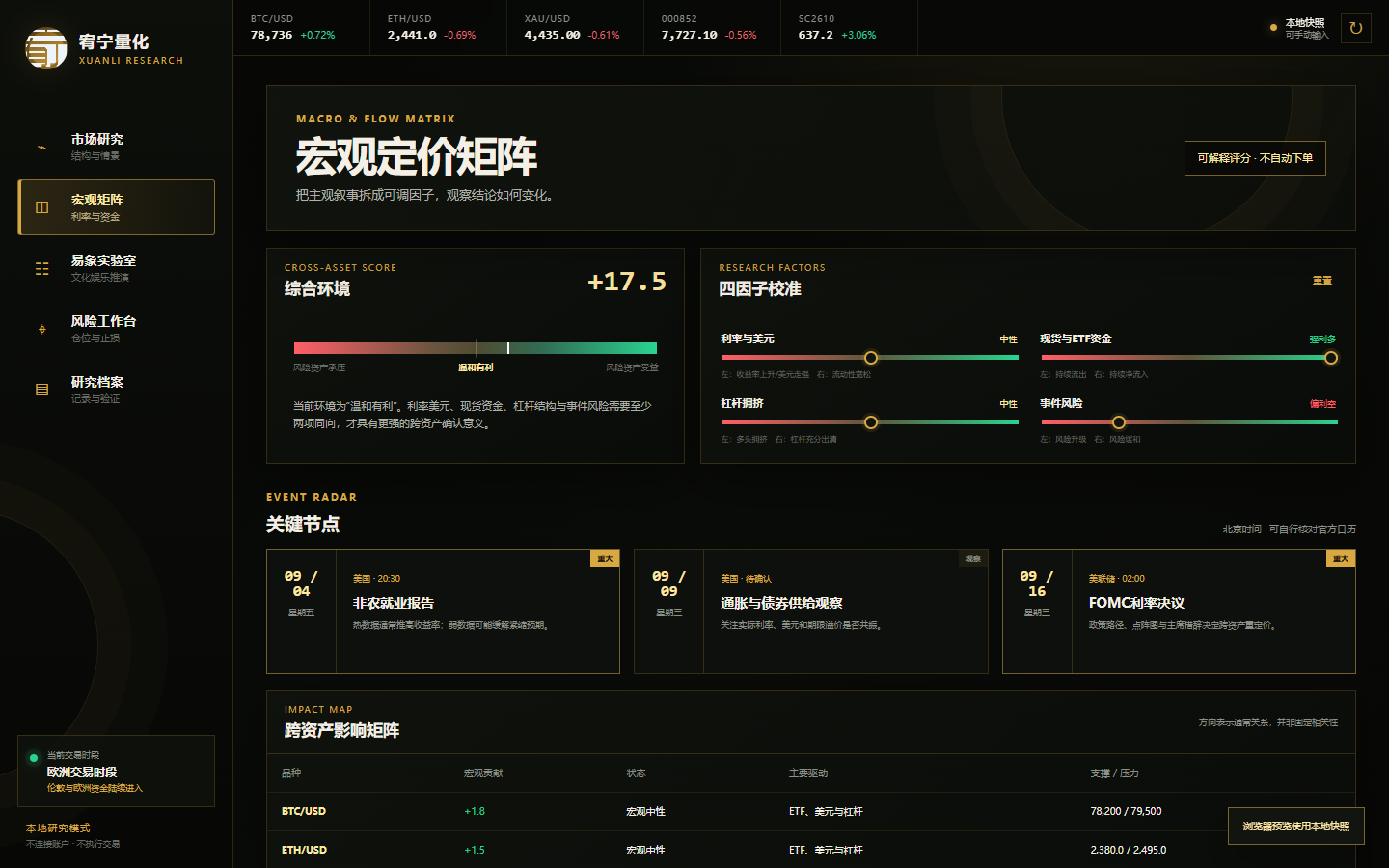Click the diamond icon beside 风险工作台
1389x868 pixels.
coord(41,329)
